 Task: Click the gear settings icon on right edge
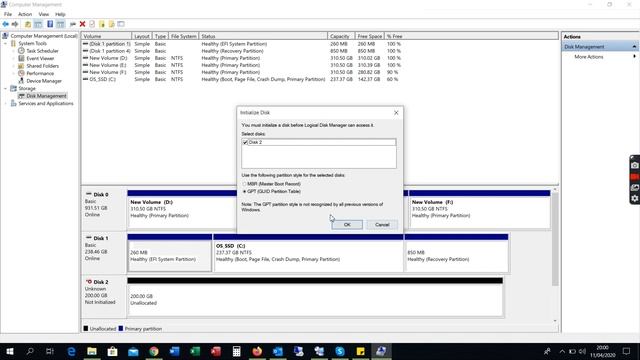click(x=634, y=198)
